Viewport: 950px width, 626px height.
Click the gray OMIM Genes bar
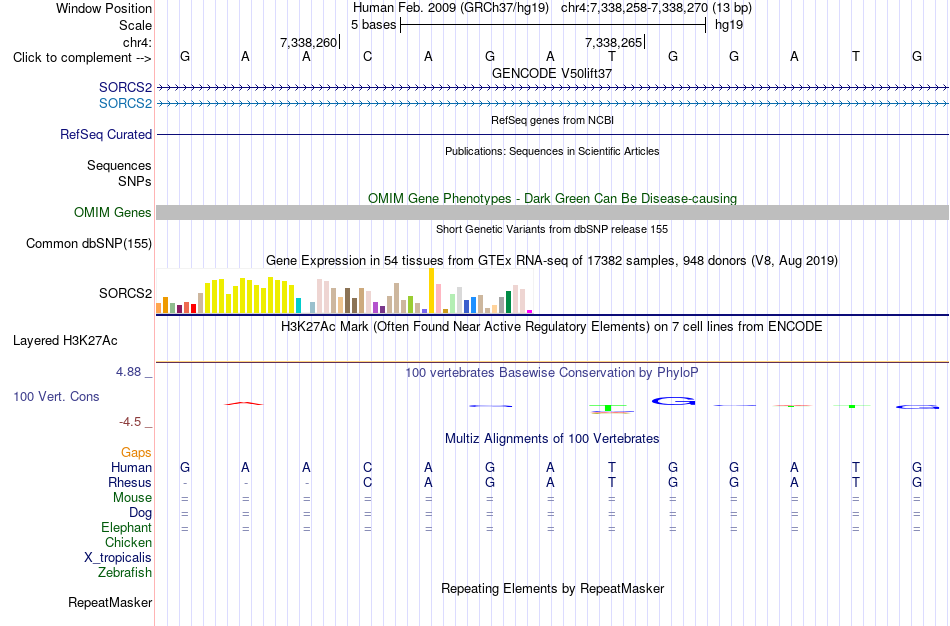click(553, 212)
